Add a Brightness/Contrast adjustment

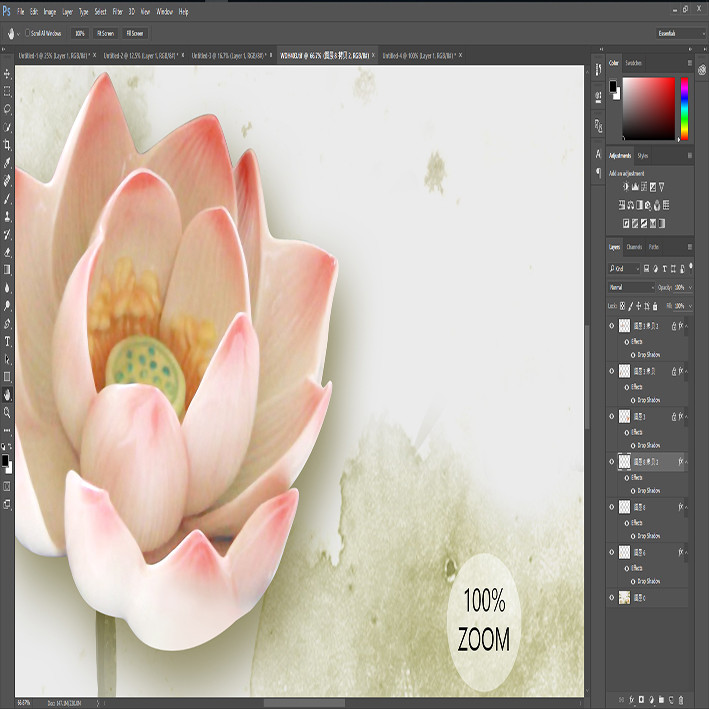click(626, 187)
